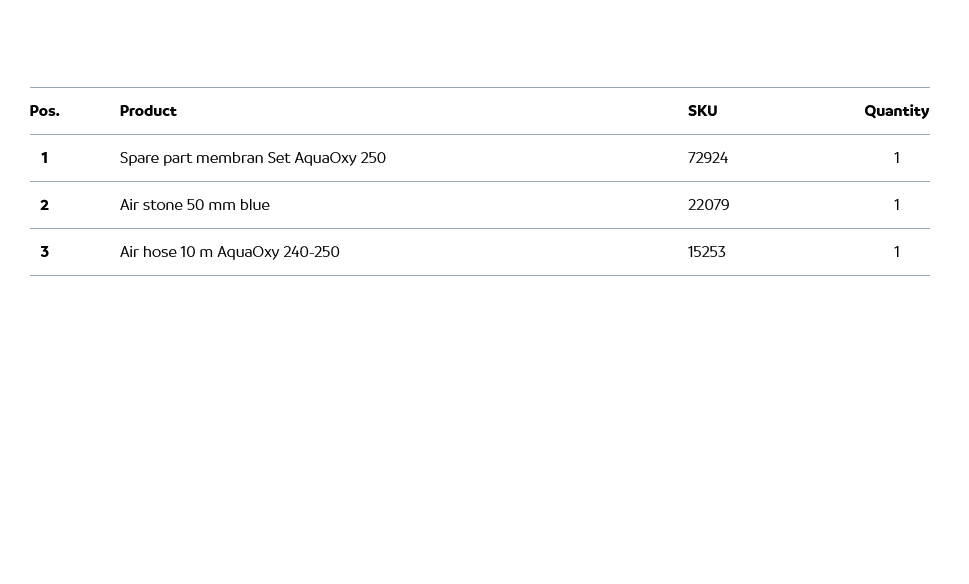Viewport: 969px width, 584px height.
Task: Click SKU 22079
Action: tap(708, 205)
